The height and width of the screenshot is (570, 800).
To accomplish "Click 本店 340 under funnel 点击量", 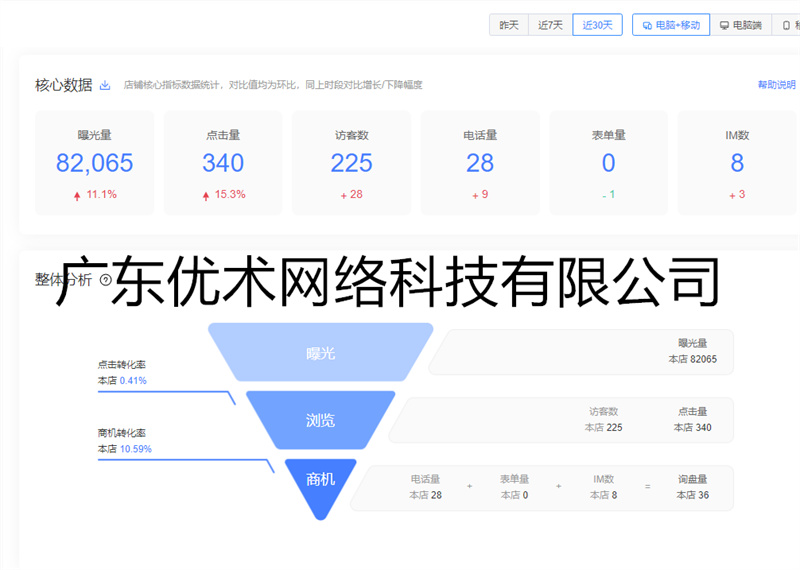I will click(692, 428).
